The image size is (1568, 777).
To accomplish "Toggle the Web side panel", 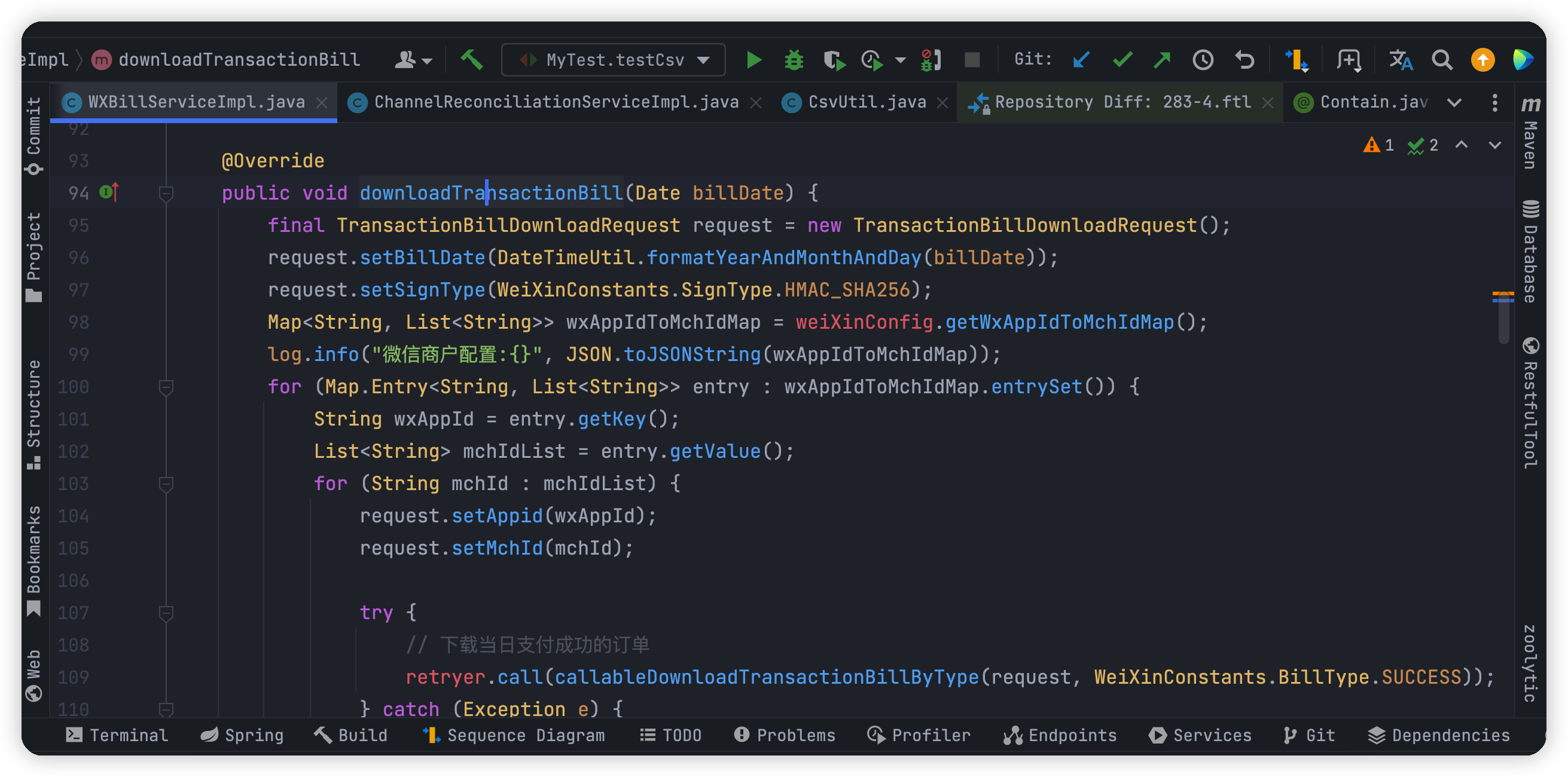I will pos(34,675).
